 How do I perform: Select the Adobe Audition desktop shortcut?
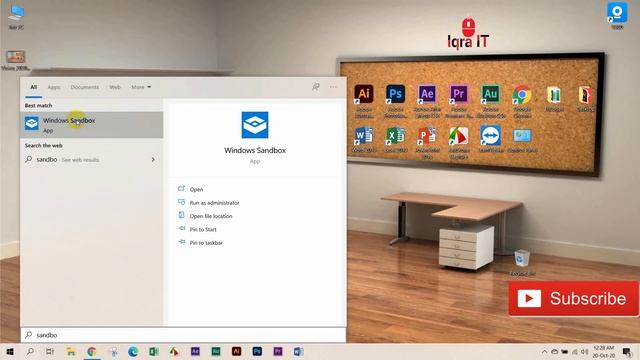[x=491, y=101]
